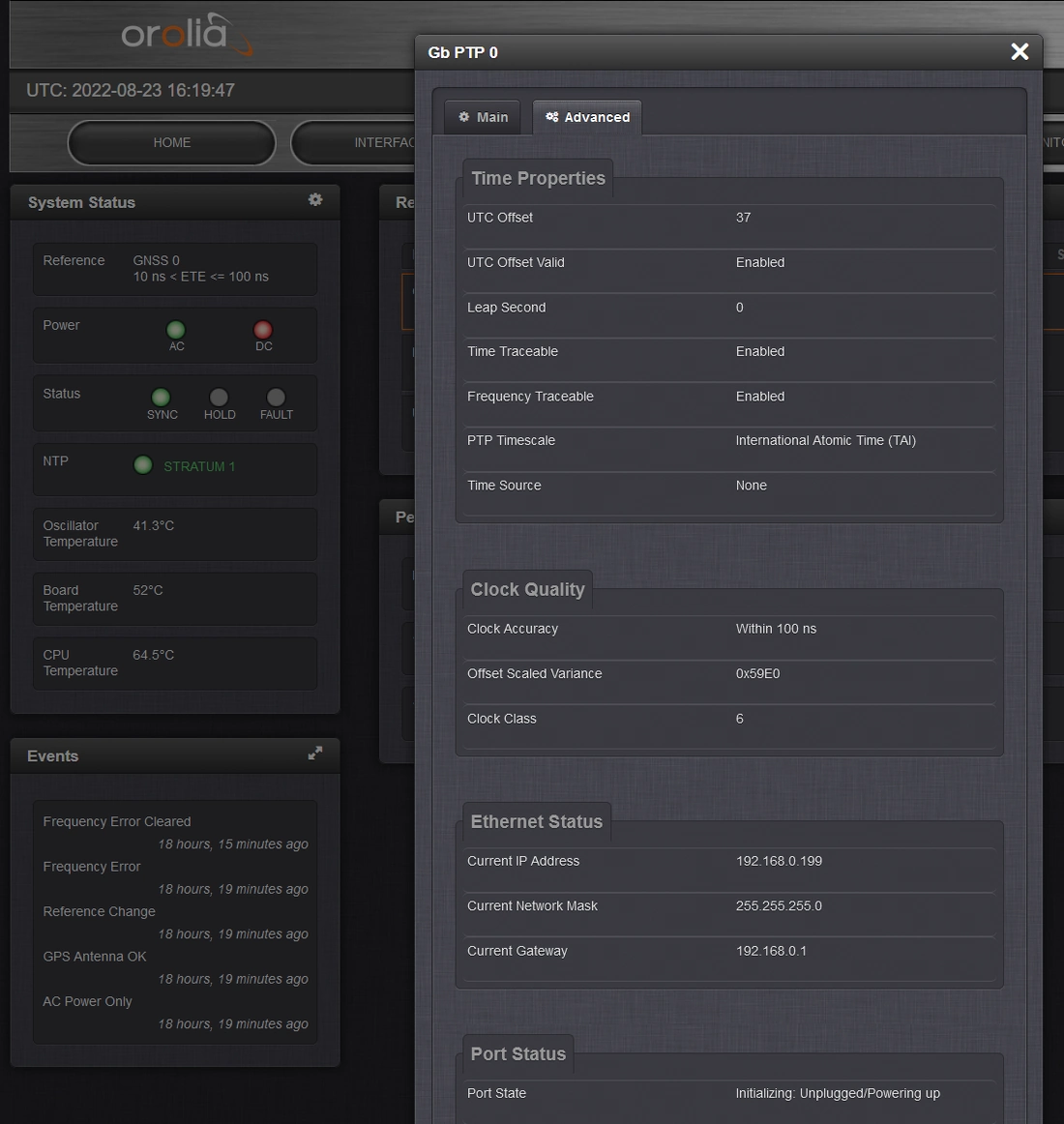The width and height of the screenshot is (1064, 1124).
Task: Expand the Events panel with arrows icon
Action: [314, 753]
